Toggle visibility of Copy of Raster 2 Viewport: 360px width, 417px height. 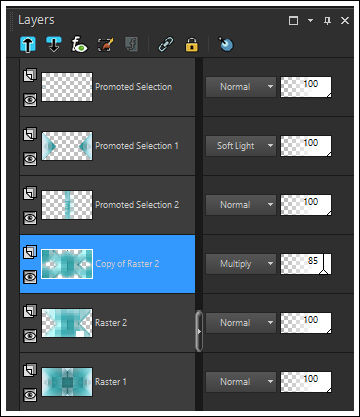(30, 277)
